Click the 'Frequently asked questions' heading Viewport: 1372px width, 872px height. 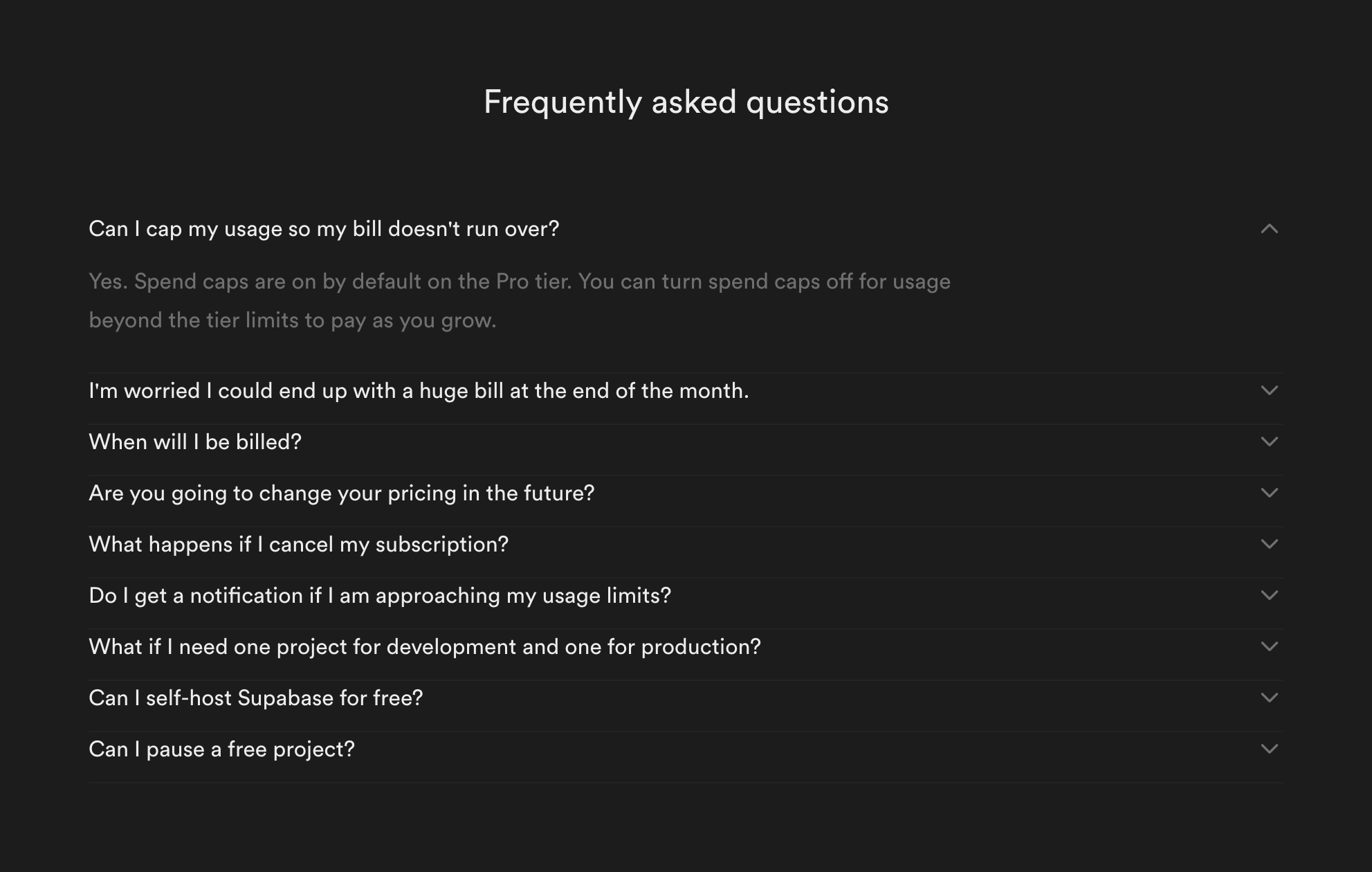pos(686,102)
